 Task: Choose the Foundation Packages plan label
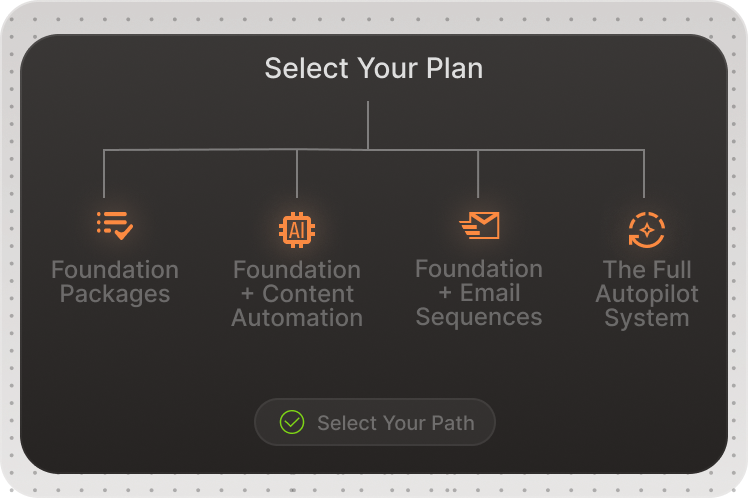[x=115, y=282]
